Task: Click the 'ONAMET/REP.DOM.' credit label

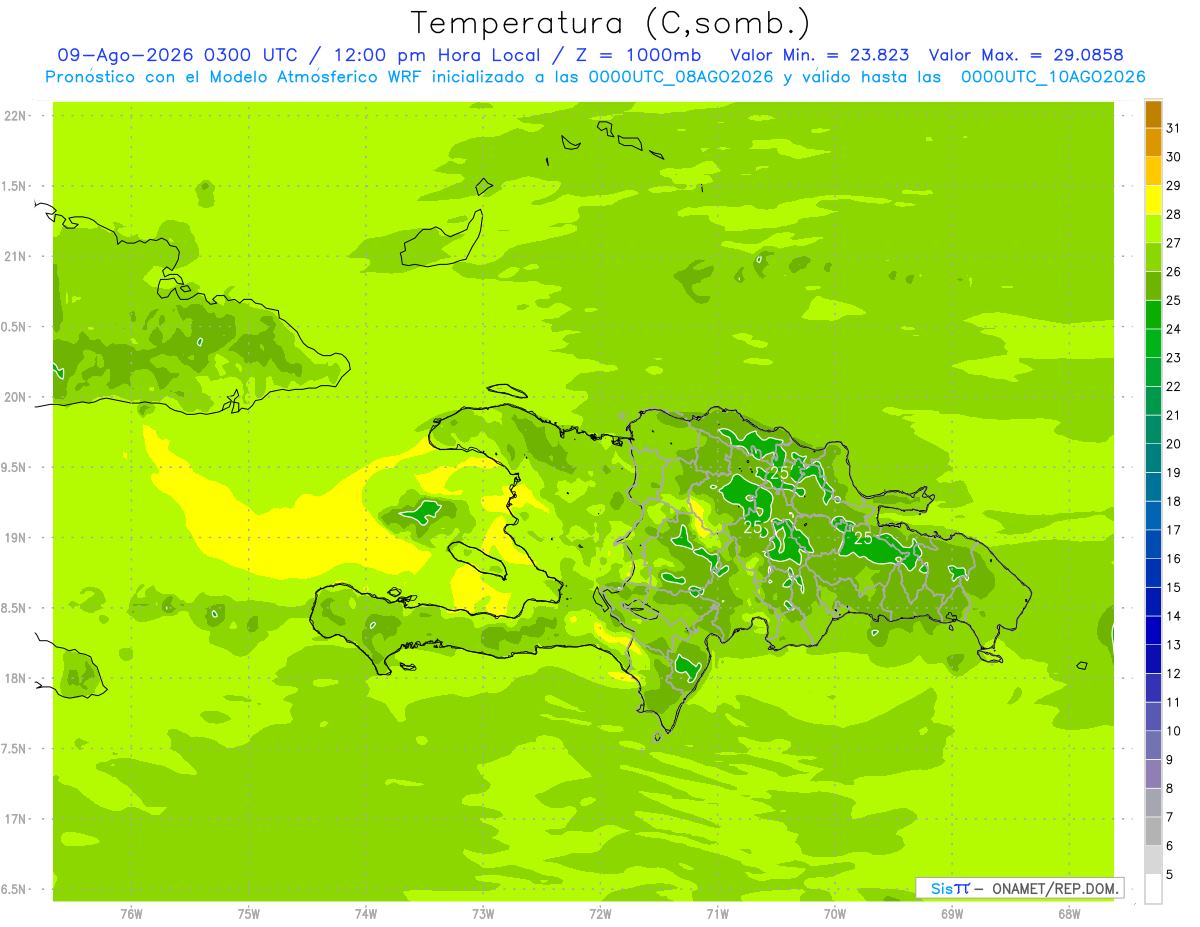Action: tap(1055, 888)
